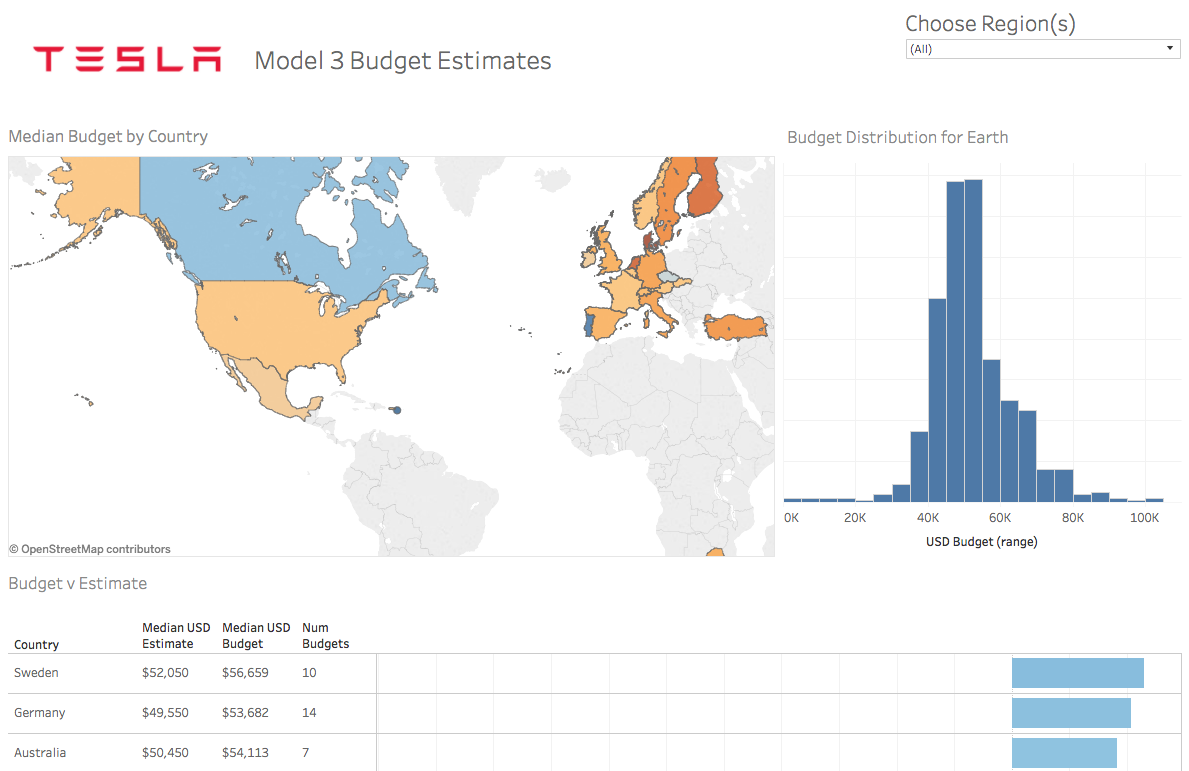Click Spain on the map
The image size is (1189, 771).
(x=607, y=322)
